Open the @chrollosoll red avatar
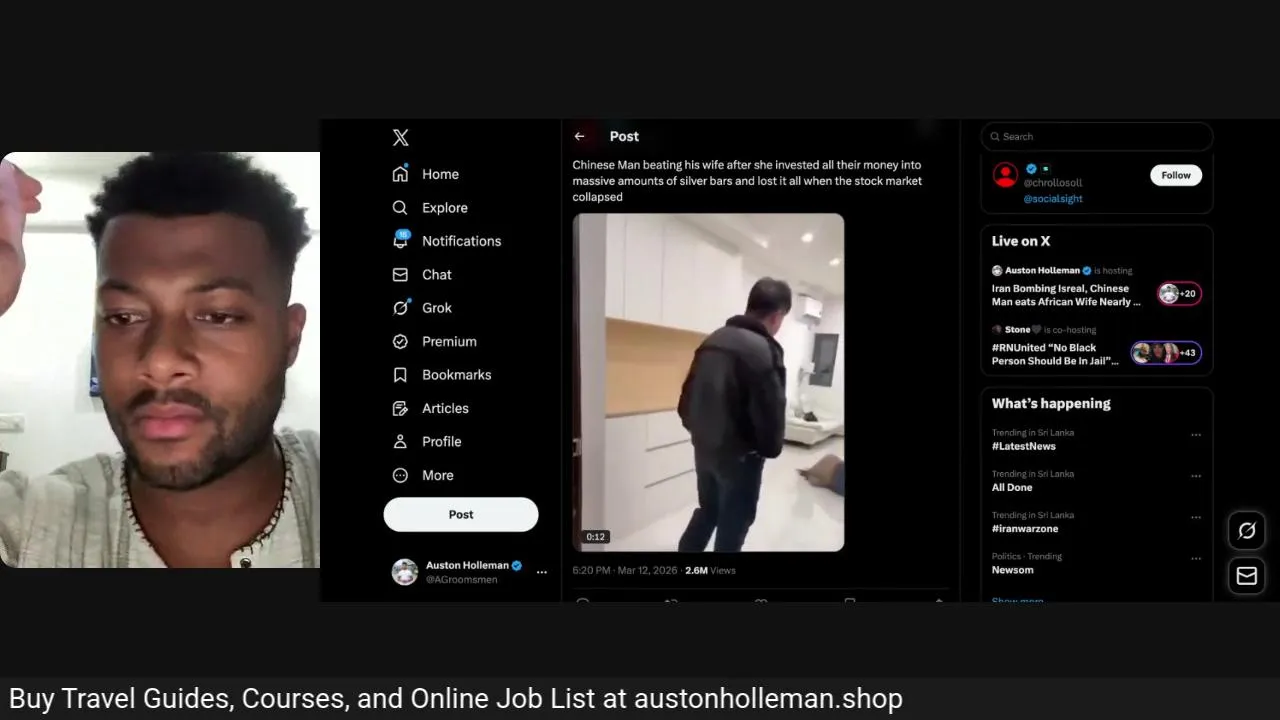Viewport: 1280px width, 720px height. click(1005, 175)
